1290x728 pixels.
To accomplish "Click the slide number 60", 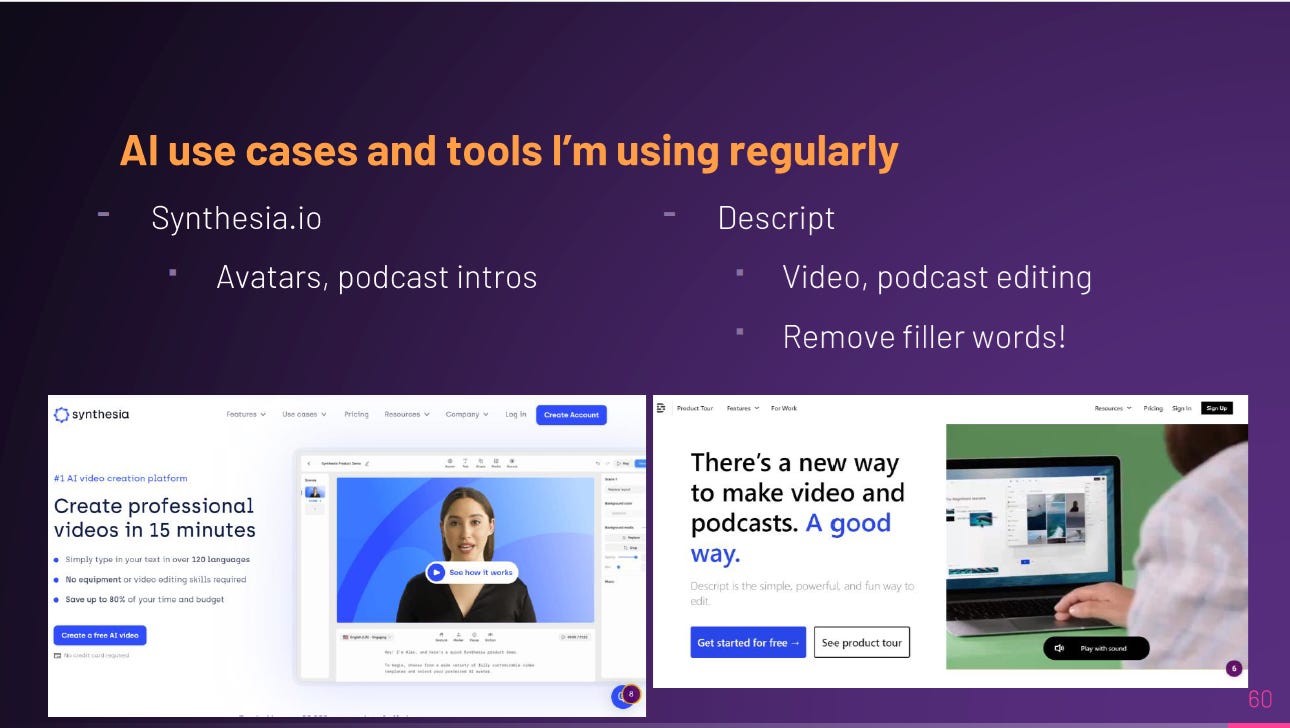I will coord(1260,699).
